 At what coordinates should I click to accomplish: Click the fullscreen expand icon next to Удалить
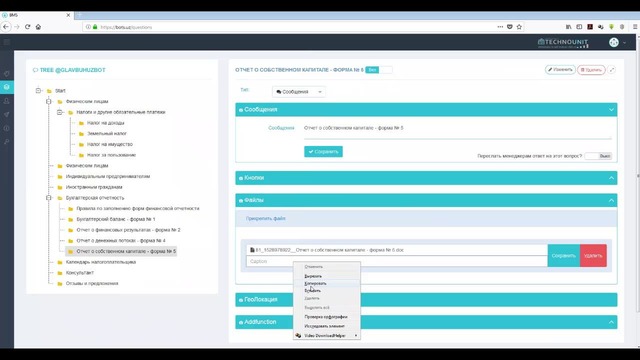point(612,70)
